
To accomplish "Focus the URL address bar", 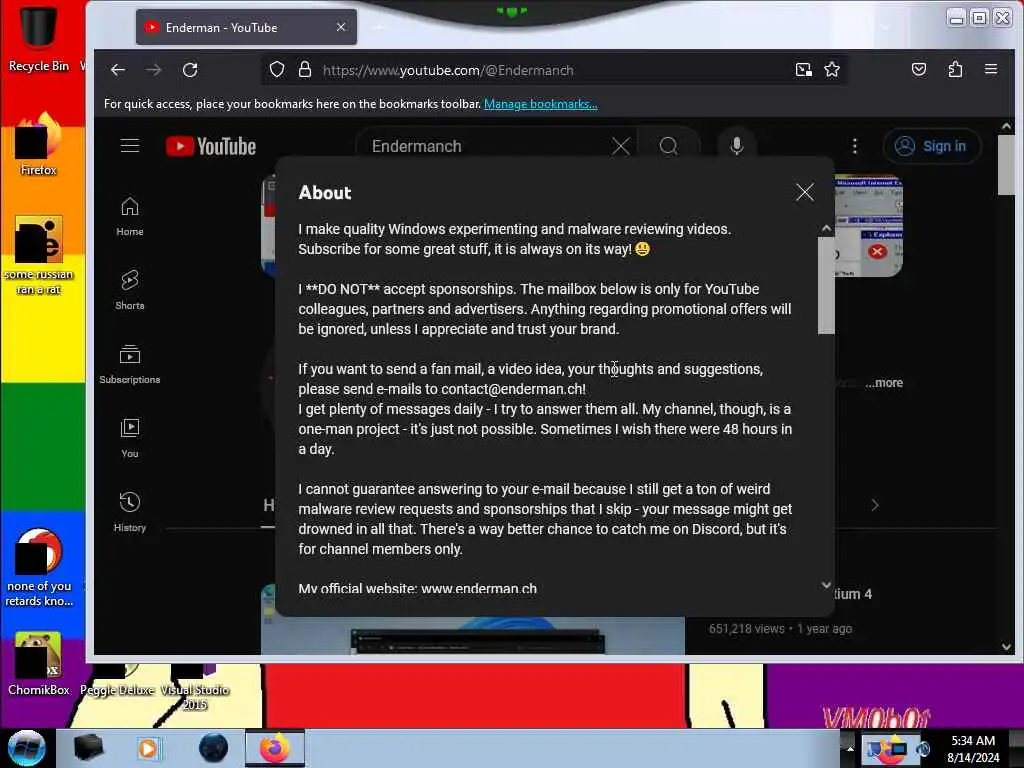I will pos(552,70).
